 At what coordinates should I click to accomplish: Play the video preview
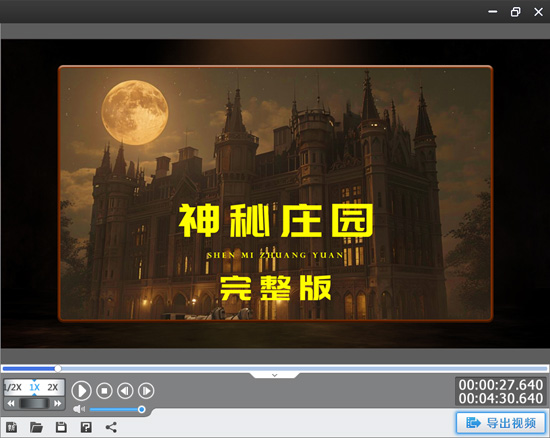point(81,391)
